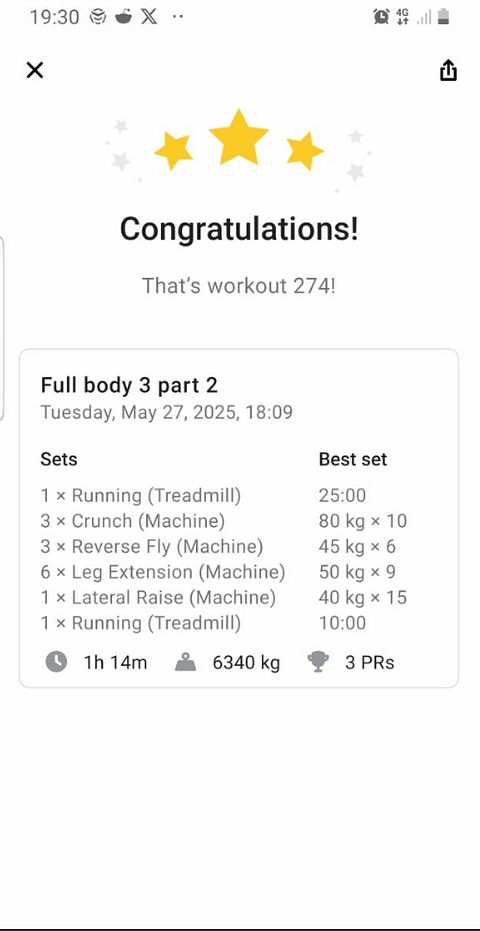The image size is (480, 931).
Task: Select the Crunch (Machine) row
Action: [223, 521]
